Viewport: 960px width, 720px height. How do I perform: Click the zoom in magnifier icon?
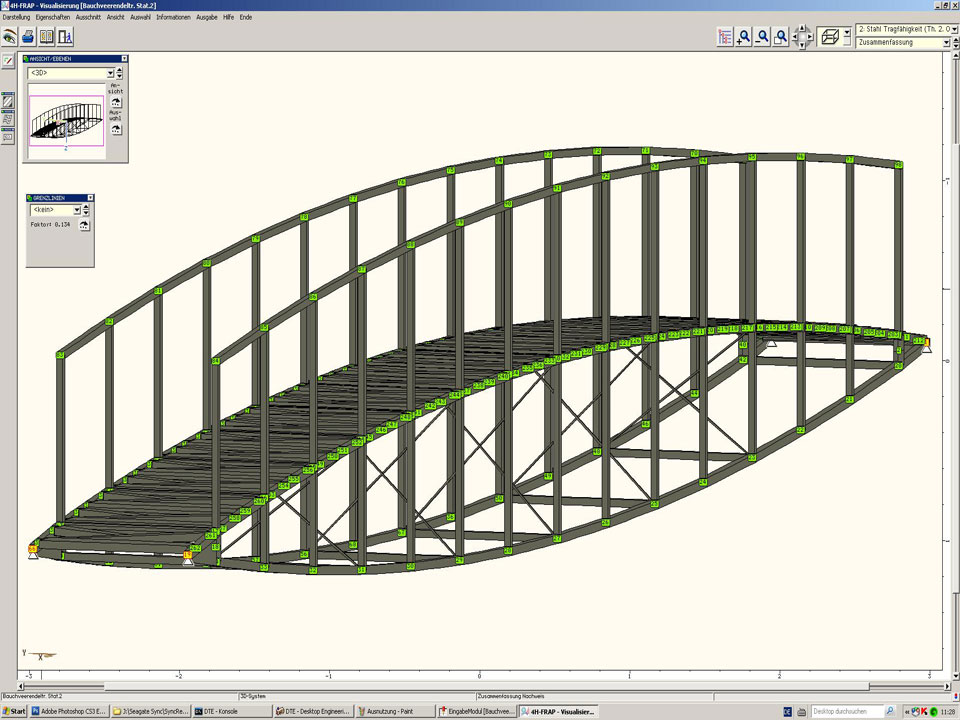(x=743, y=37)
